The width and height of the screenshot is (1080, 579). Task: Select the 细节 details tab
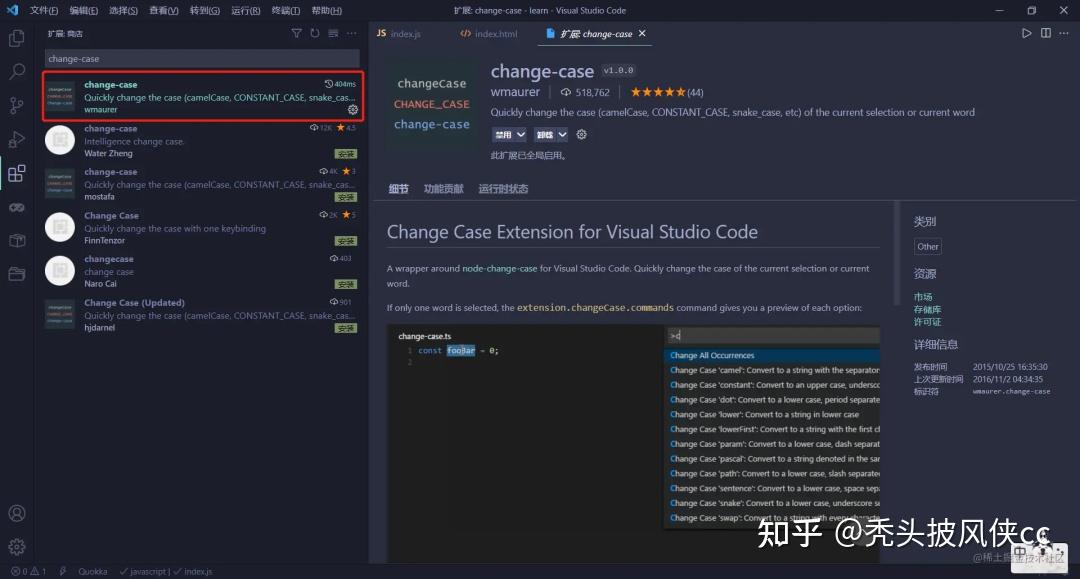(x=398, y=189)
